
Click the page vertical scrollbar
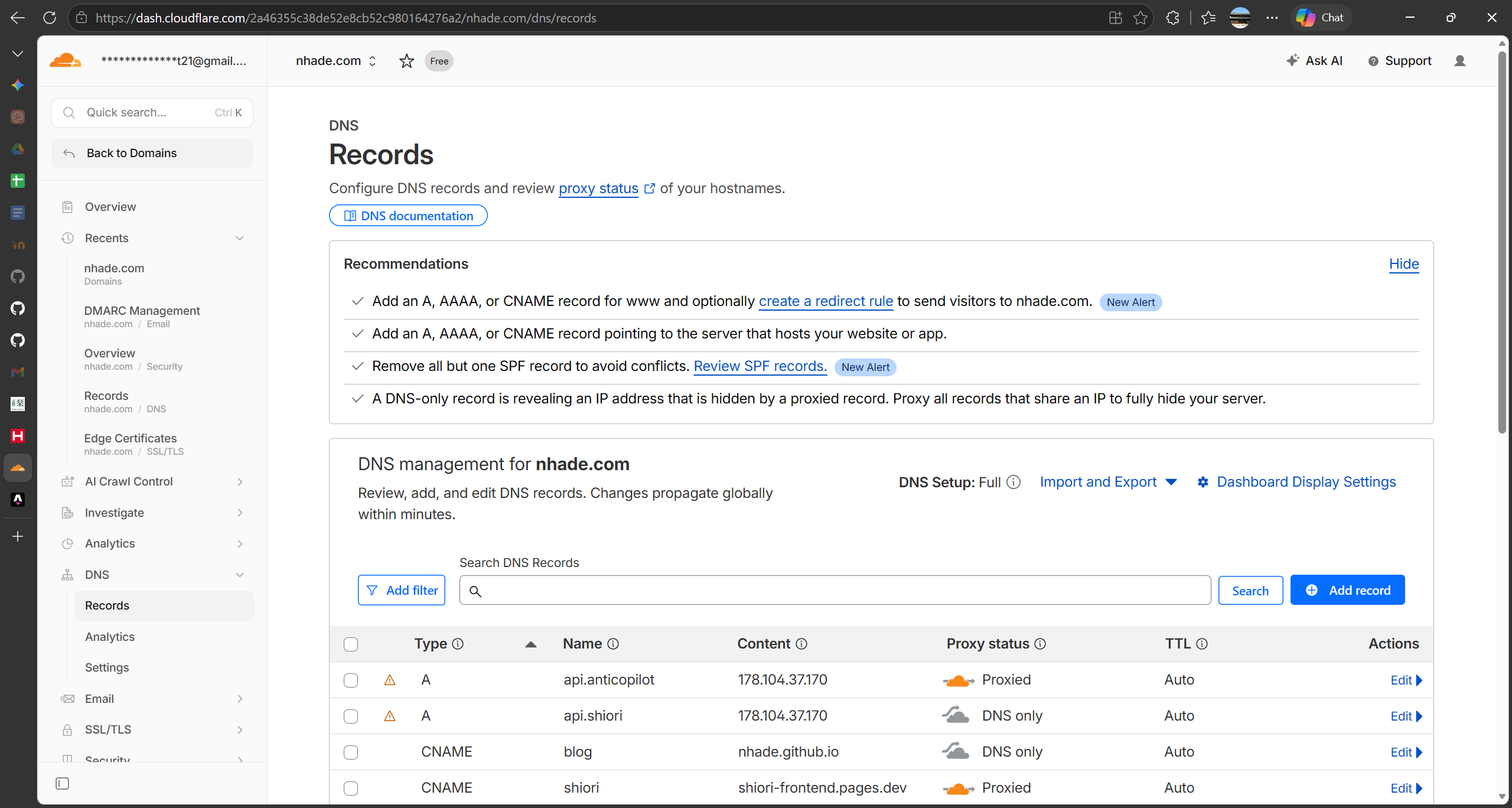(x=1502, y=242)
